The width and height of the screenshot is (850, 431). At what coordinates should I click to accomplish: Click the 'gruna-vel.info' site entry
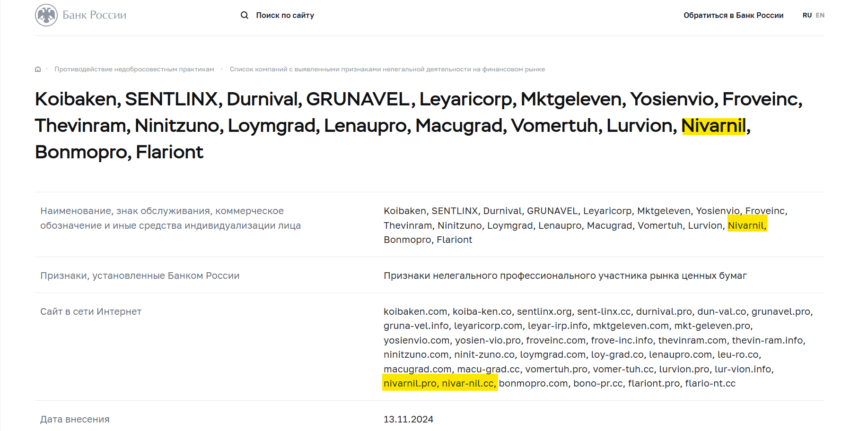point(416,326)
